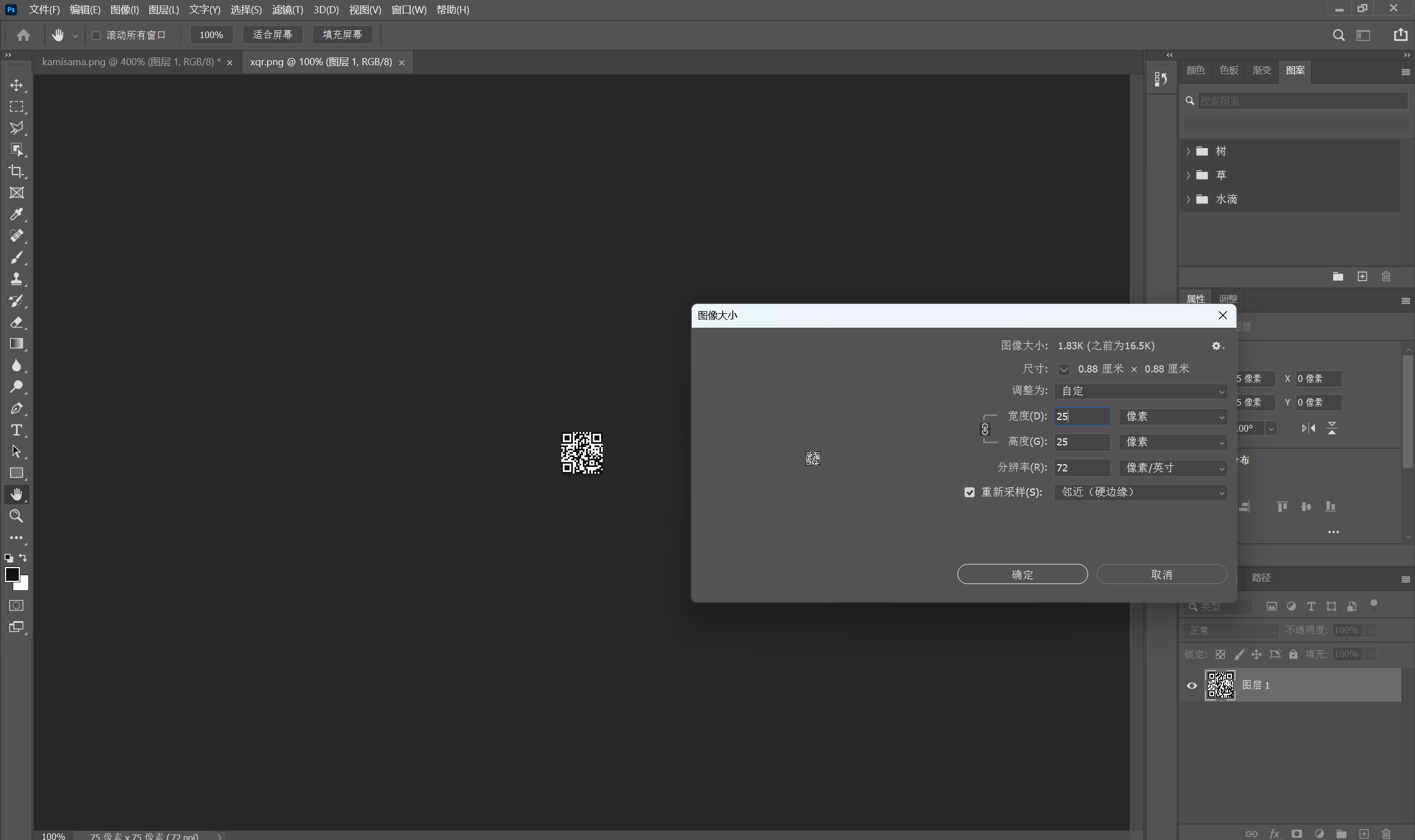Screen dimensions: 1415x840
Task: Select the Blur tool
Action: pos(17,365)
